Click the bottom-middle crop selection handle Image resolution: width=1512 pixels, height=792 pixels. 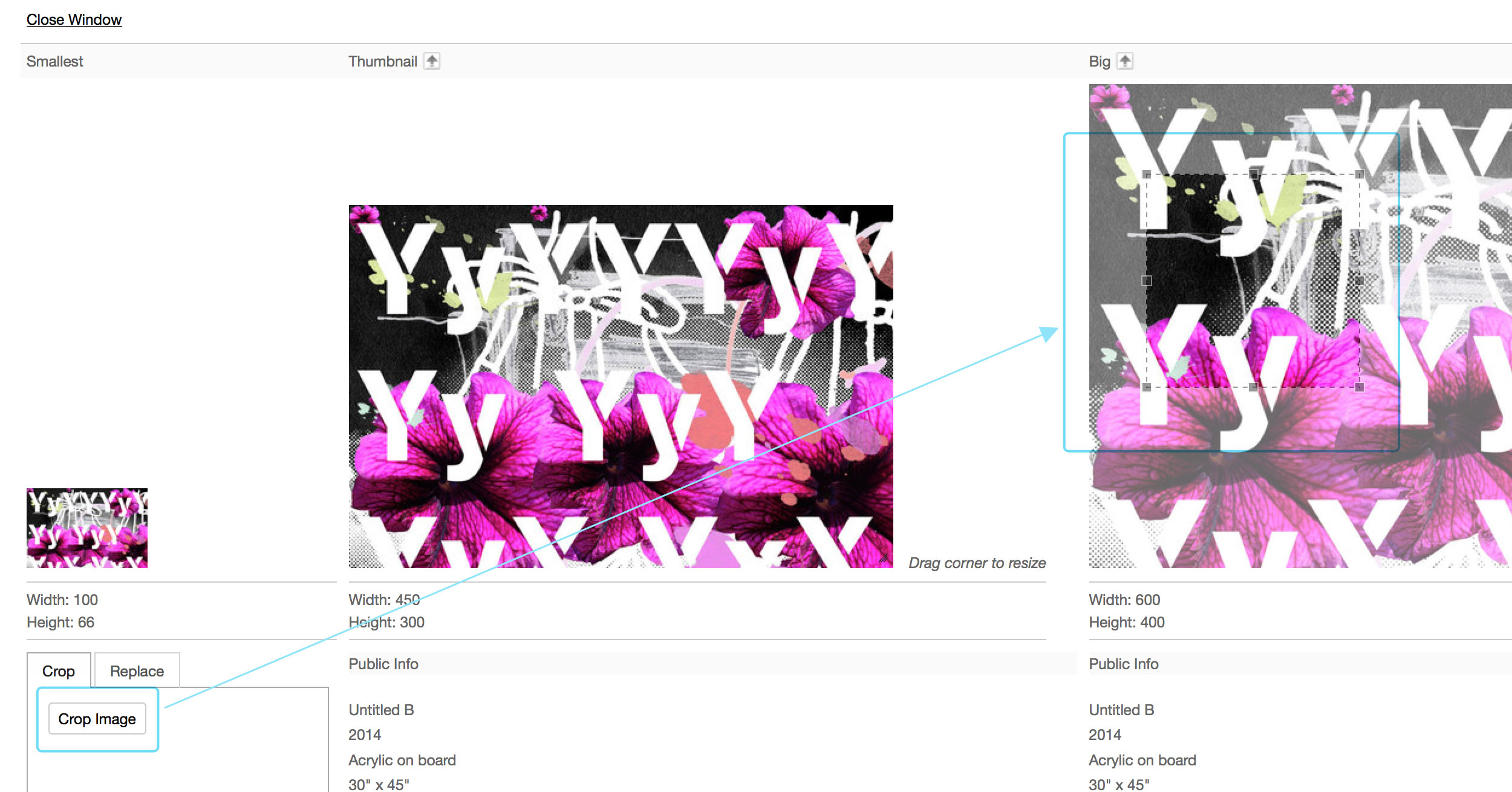click(1253, 387)
